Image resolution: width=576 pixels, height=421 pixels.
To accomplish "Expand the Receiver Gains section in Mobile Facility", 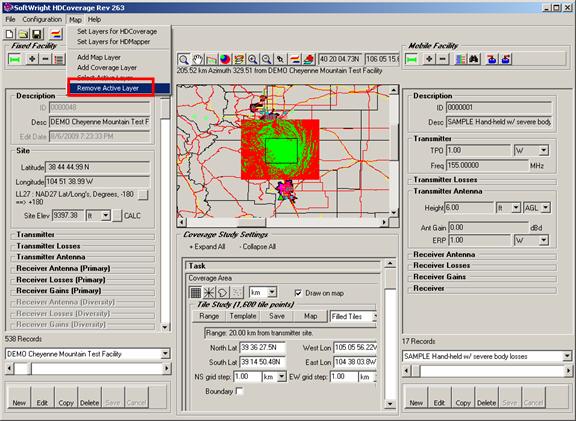I will 439,277.
